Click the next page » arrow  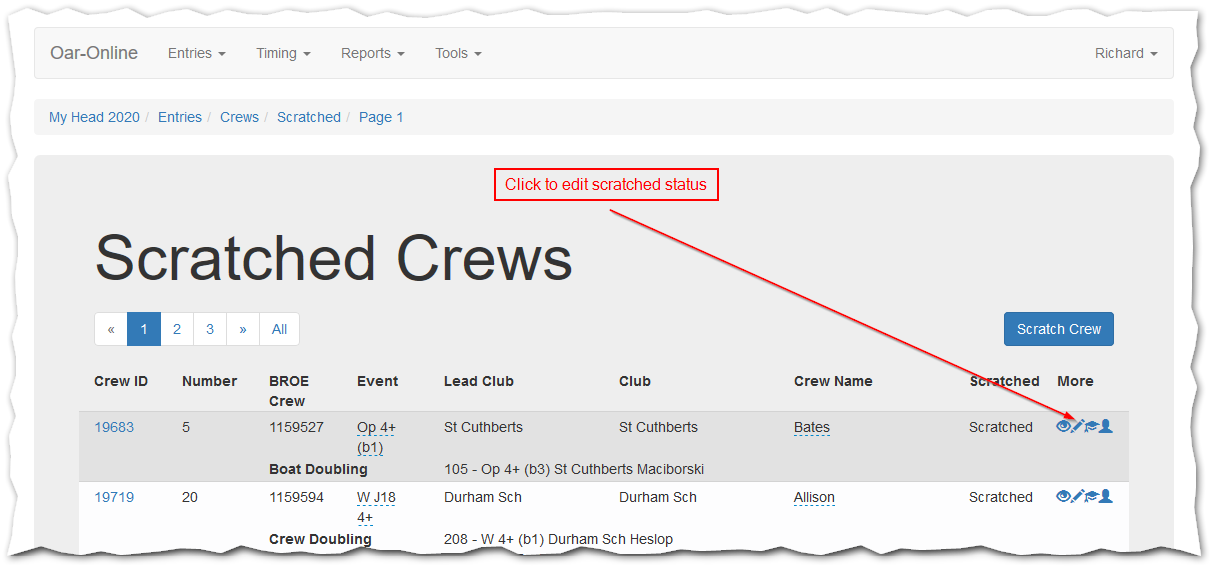pos(243,329)
